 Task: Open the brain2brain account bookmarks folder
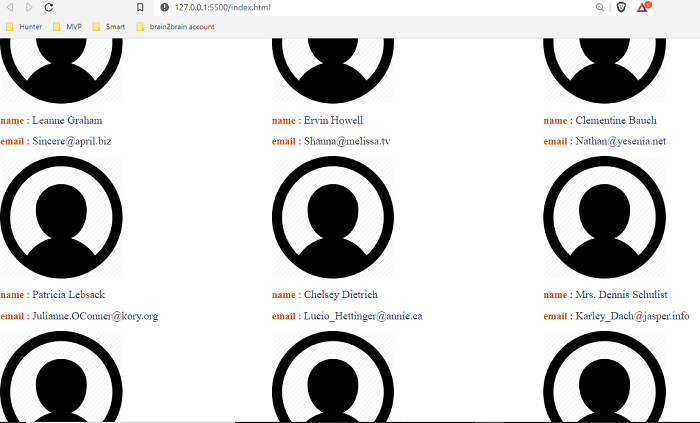point(175,27)
